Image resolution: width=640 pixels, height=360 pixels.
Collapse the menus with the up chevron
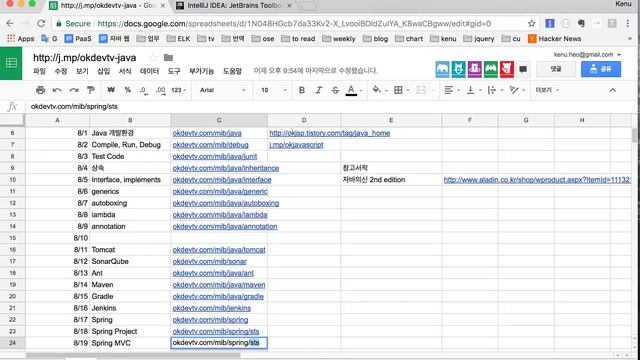click(x=613, y=90)
